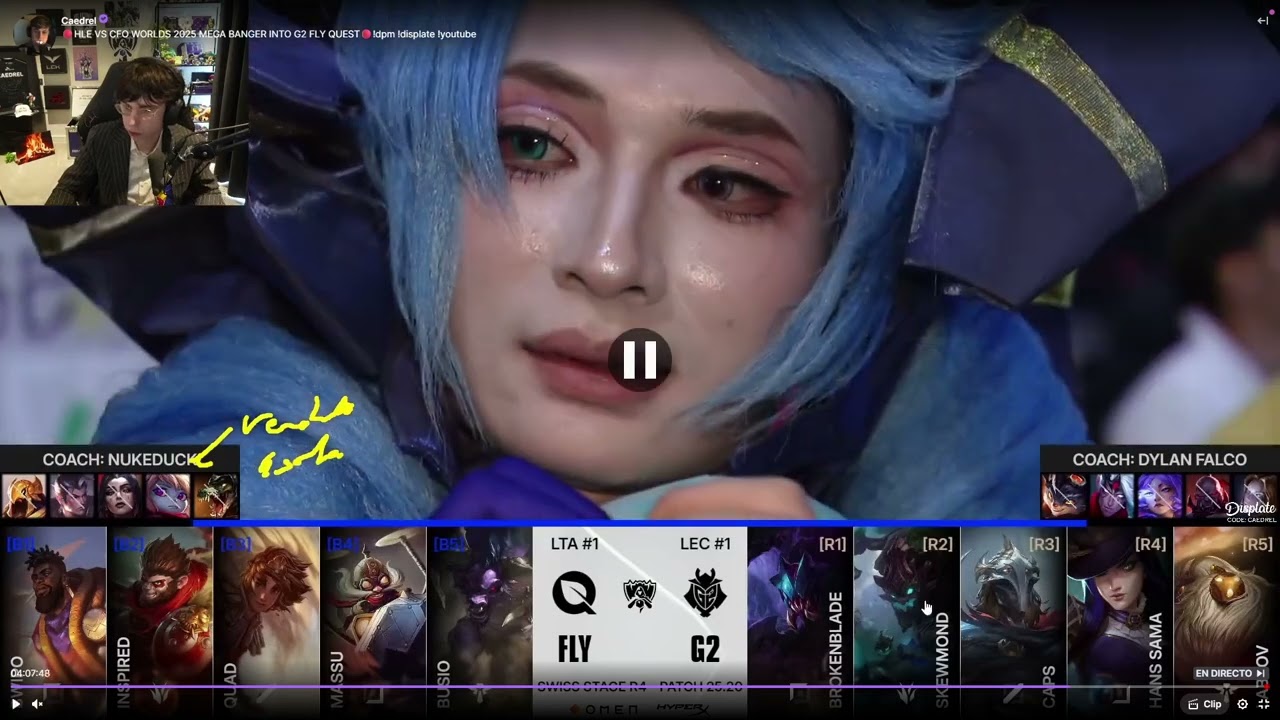Click the large pause overlay in the video center
This screenshot has height=720, width=1280.
point(640,360)
